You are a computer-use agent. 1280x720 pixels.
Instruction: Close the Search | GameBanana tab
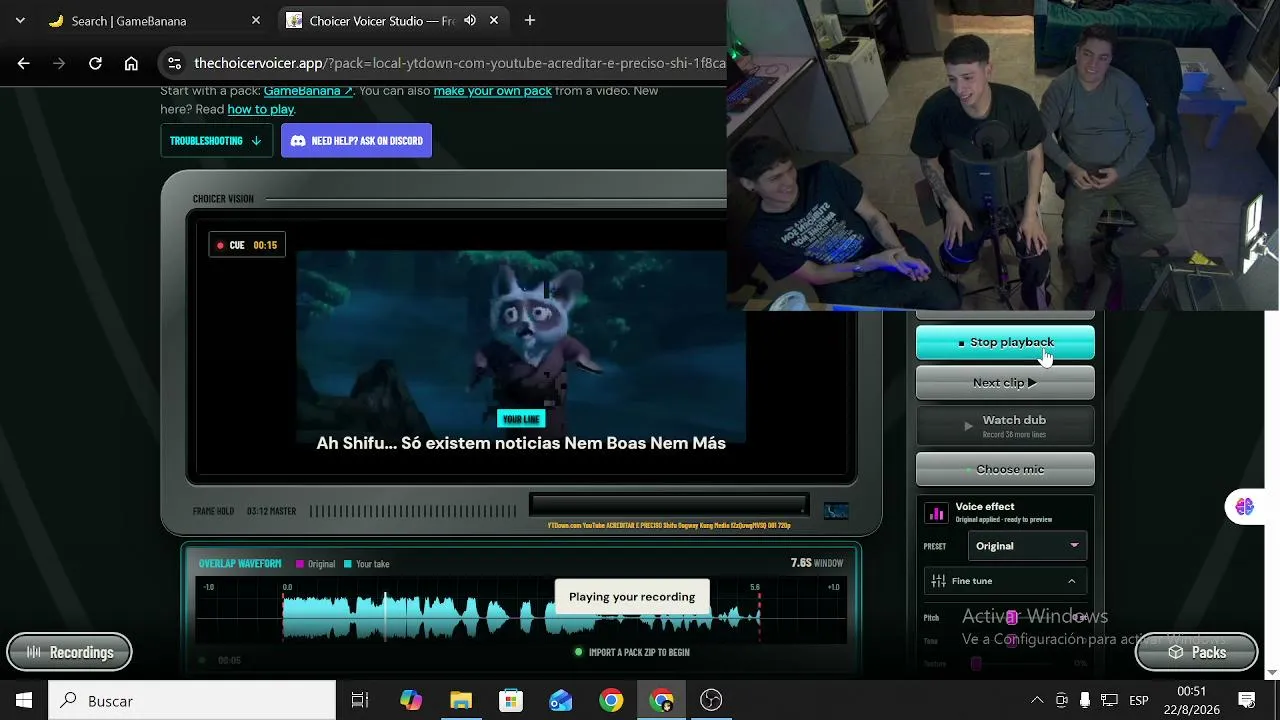[x=256, y=20]
